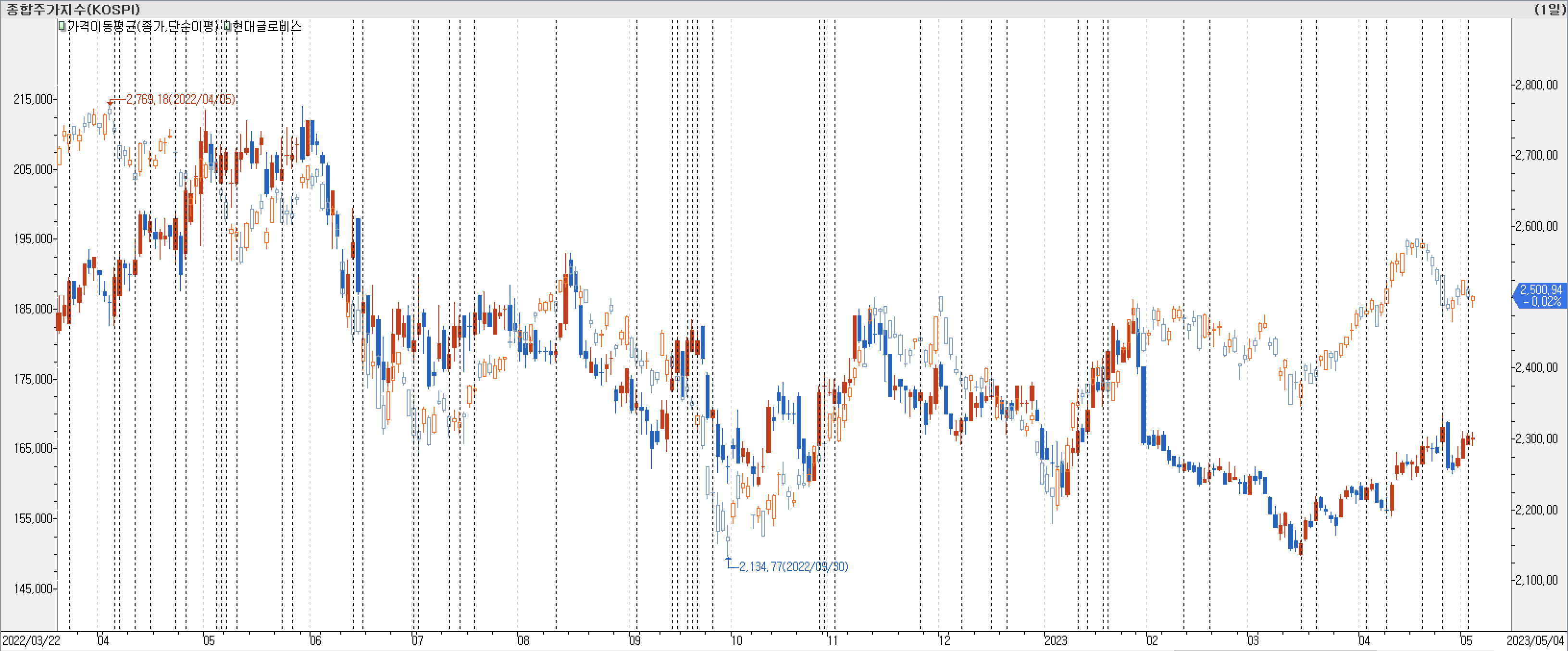
Task: Click the (1일) period indicator
Action: click(x=1549, y=9)
